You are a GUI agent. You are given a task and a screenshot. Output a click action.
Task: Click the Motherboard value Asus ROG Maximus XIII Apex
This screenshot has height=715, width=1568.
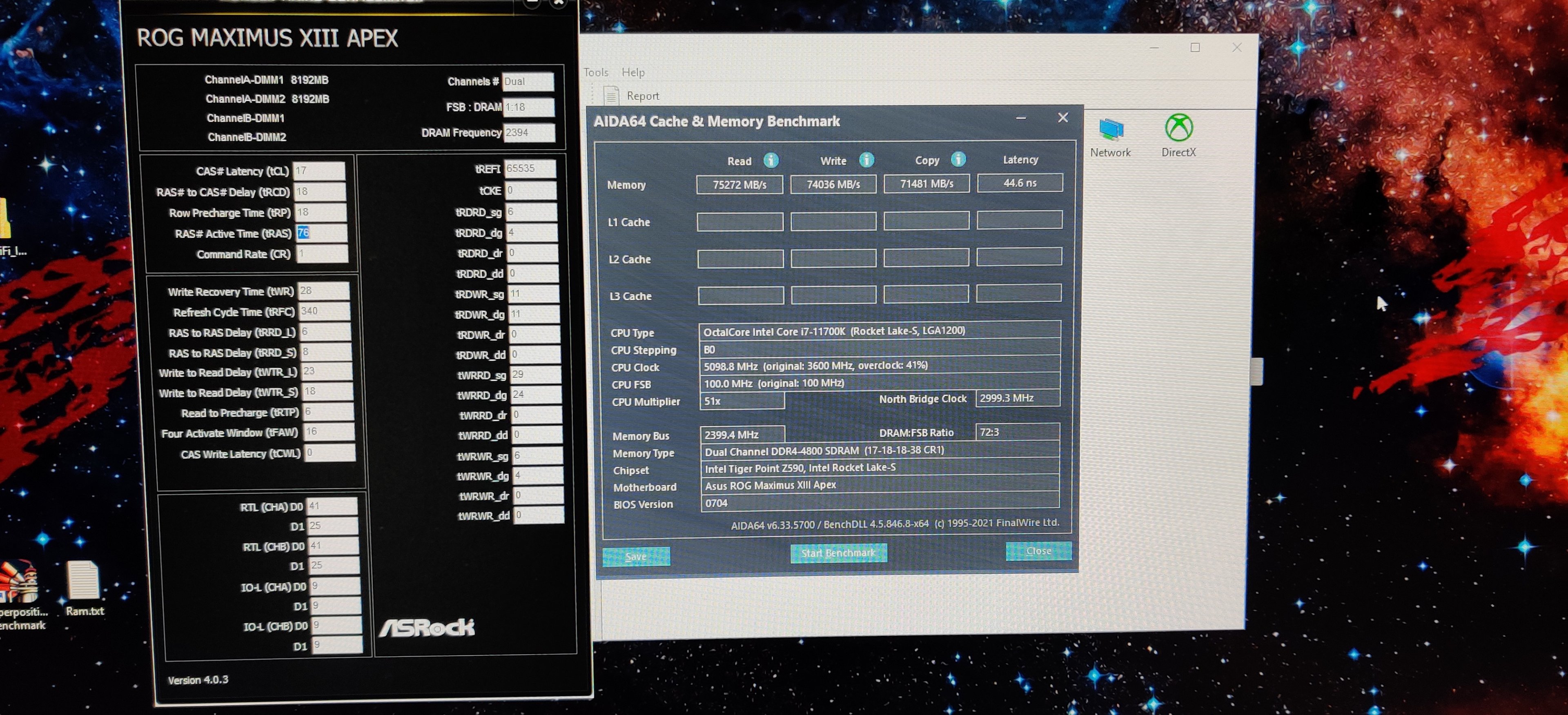point(771,486)
